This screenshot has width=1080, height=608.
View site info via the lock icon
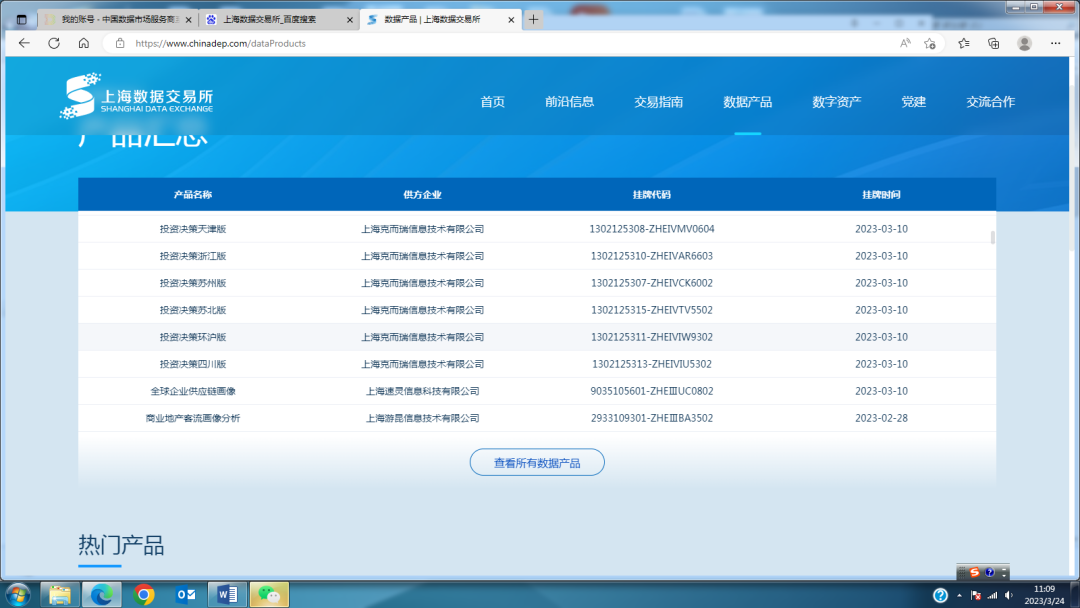pyautogui.click(x=120, y=43)
